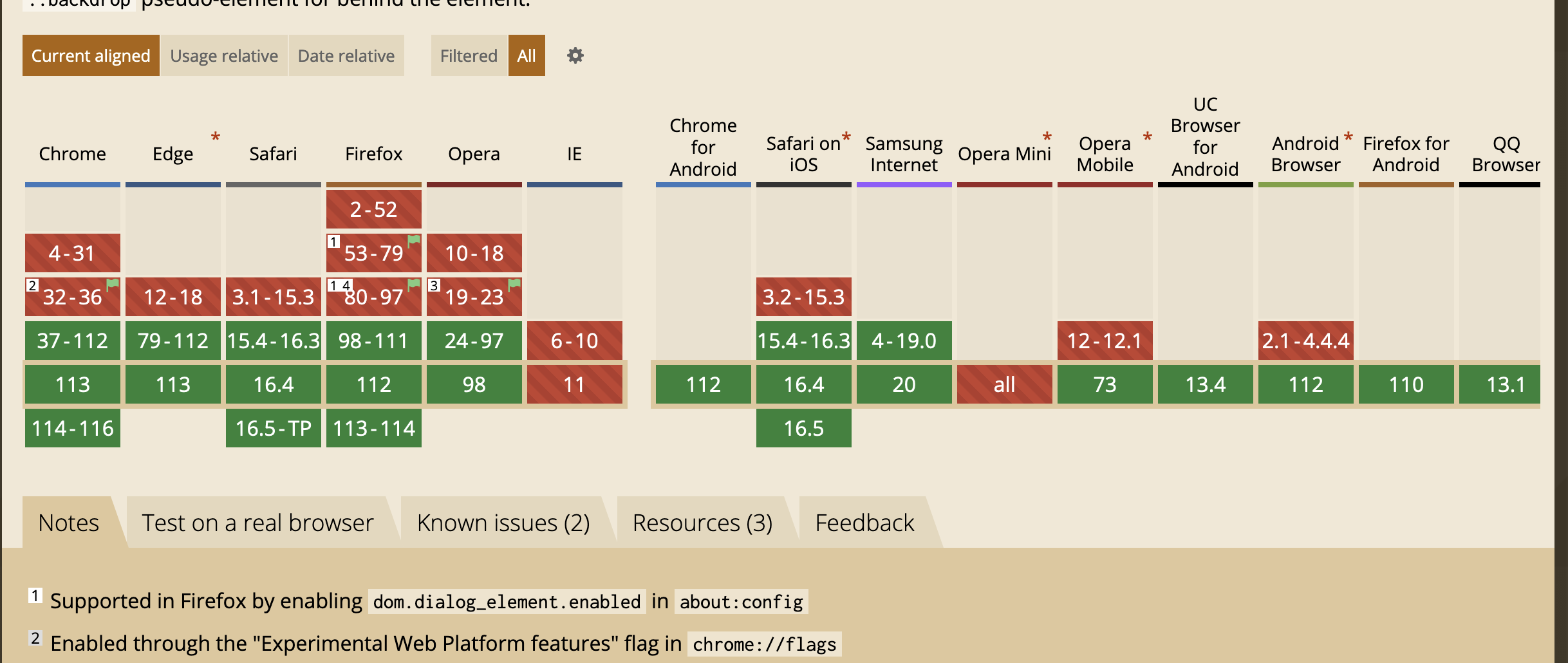The height and width of the screenshot is (663, 1568).
Task: Open the Resources (3) tab
Action: [x=702, y=522]
